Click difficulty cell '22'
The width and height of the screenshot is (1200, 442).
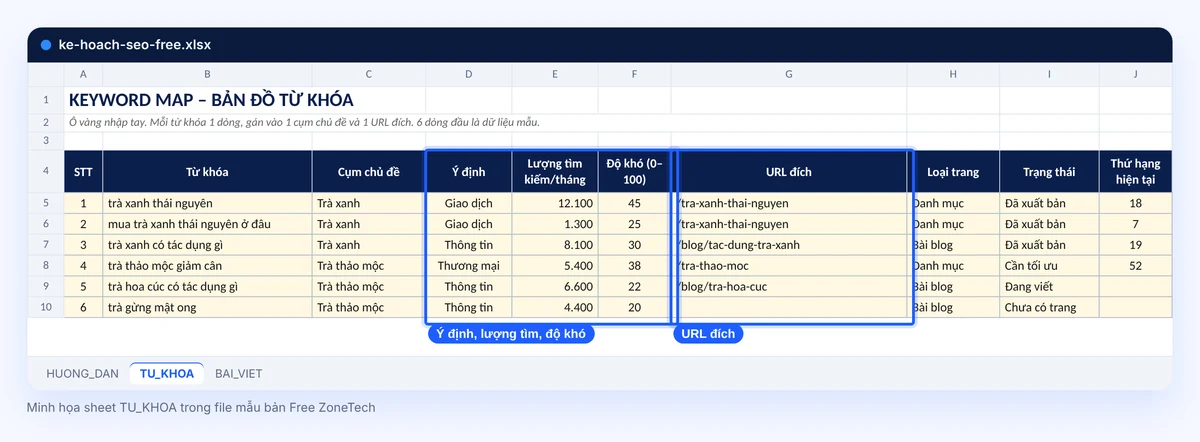tap(635, 287)
